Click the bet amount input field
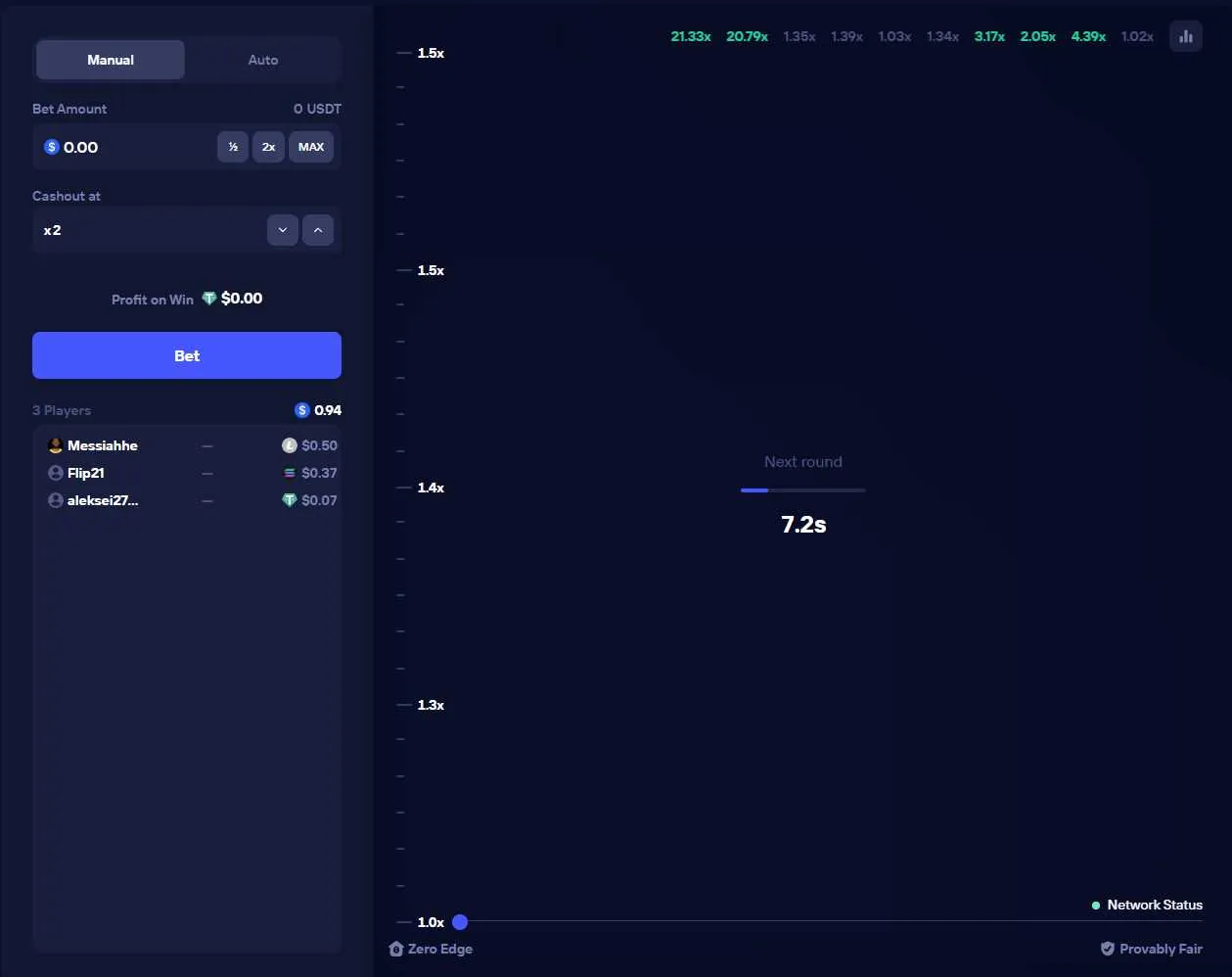Viewport: 1232px width, 977px height. tap(187, 147)
